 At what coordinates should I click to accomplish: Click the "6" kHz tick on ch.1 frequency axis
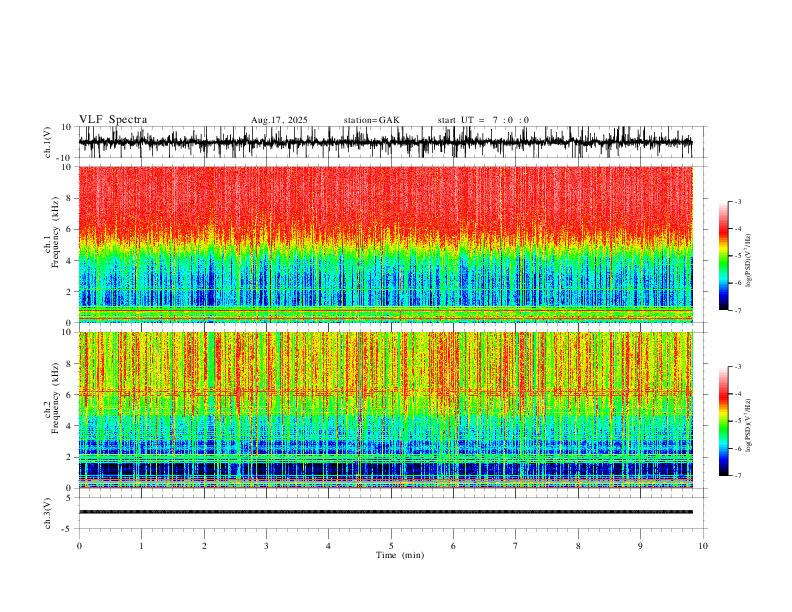[70, 229]
